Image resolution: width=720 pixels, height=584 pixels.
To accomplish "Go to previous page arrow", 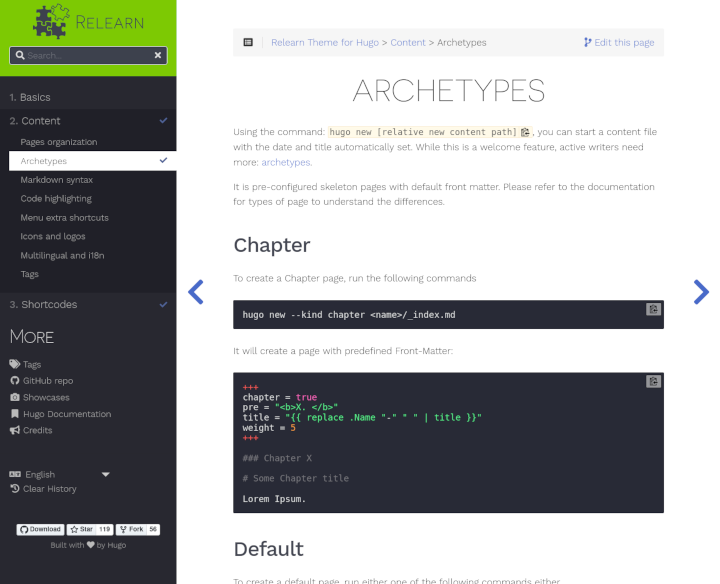I will pos(196,291).
